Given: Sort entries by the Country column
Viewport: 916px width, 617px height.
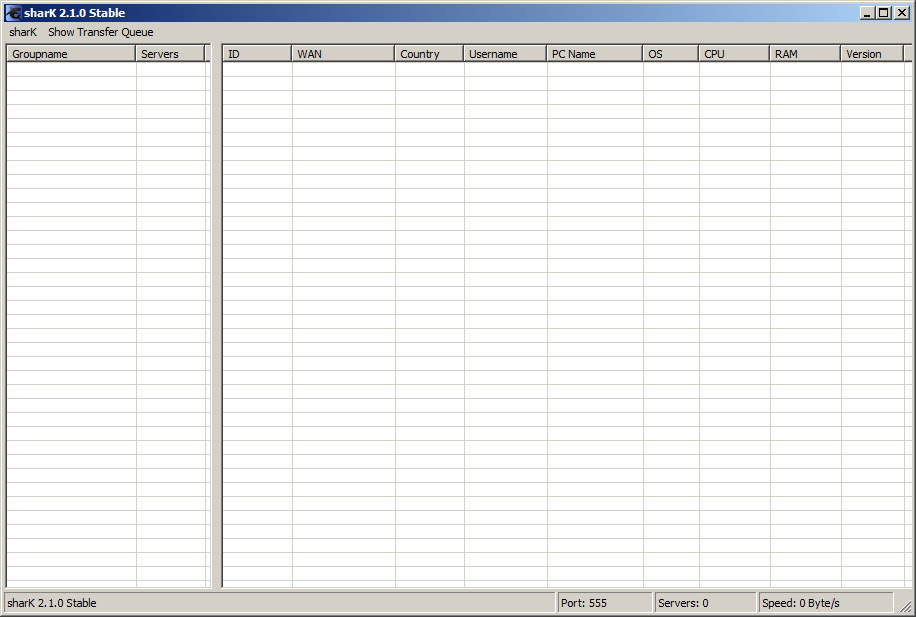Looking at the screenshot, I should pyautogui.click(x=428, y=54).
